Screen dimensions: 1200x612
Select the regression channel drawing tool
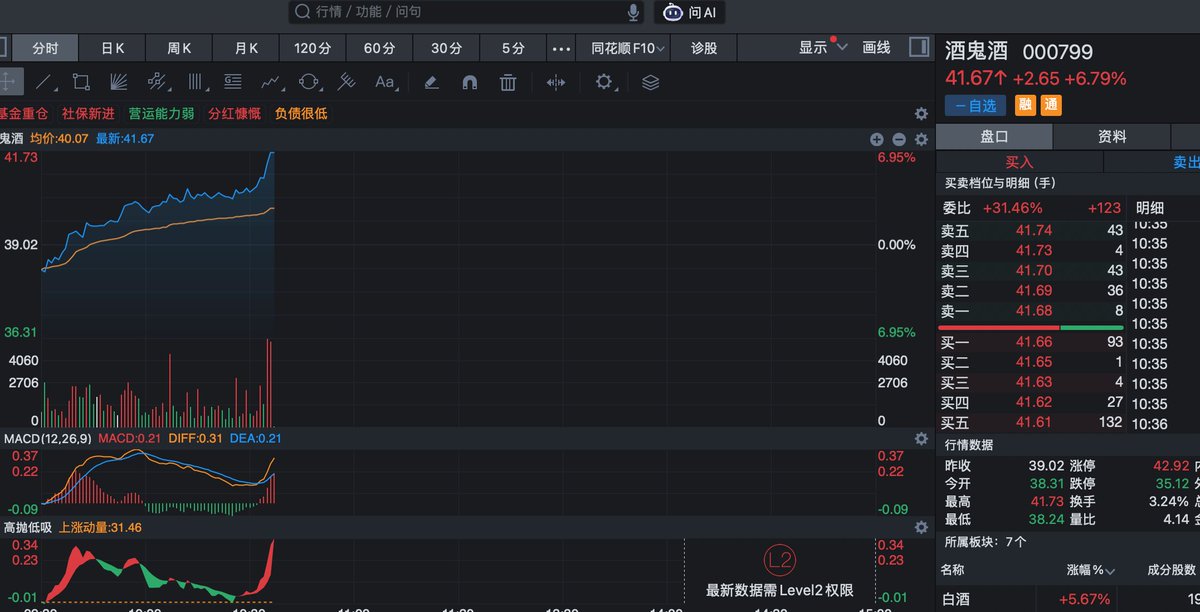tap(157, 82)
